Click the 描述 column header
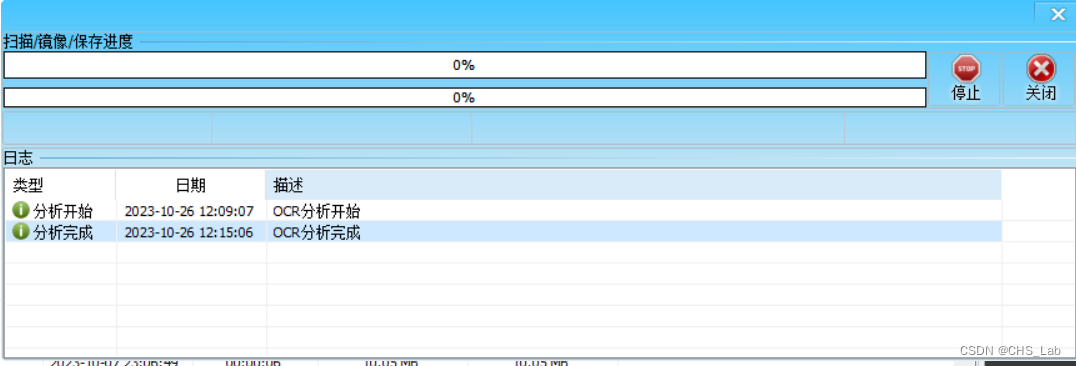This screenshot has height=366, width=1076. pos(633,185)
